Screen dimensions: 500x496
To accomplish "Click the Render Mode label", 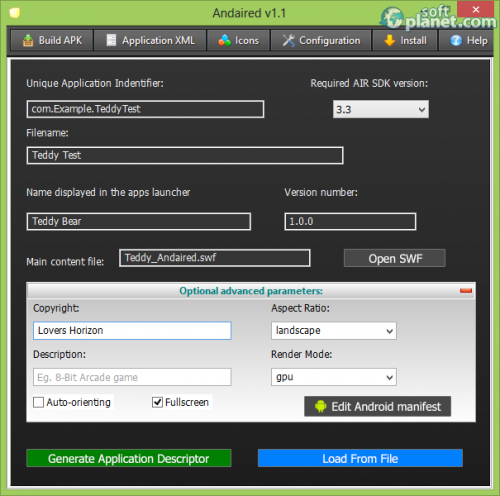I will pos(302,354).
